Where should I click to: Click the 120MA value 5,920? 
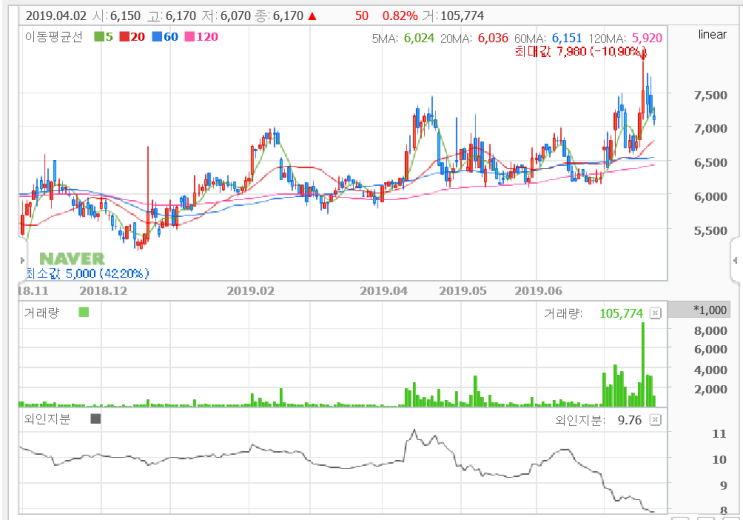[647, 38]
